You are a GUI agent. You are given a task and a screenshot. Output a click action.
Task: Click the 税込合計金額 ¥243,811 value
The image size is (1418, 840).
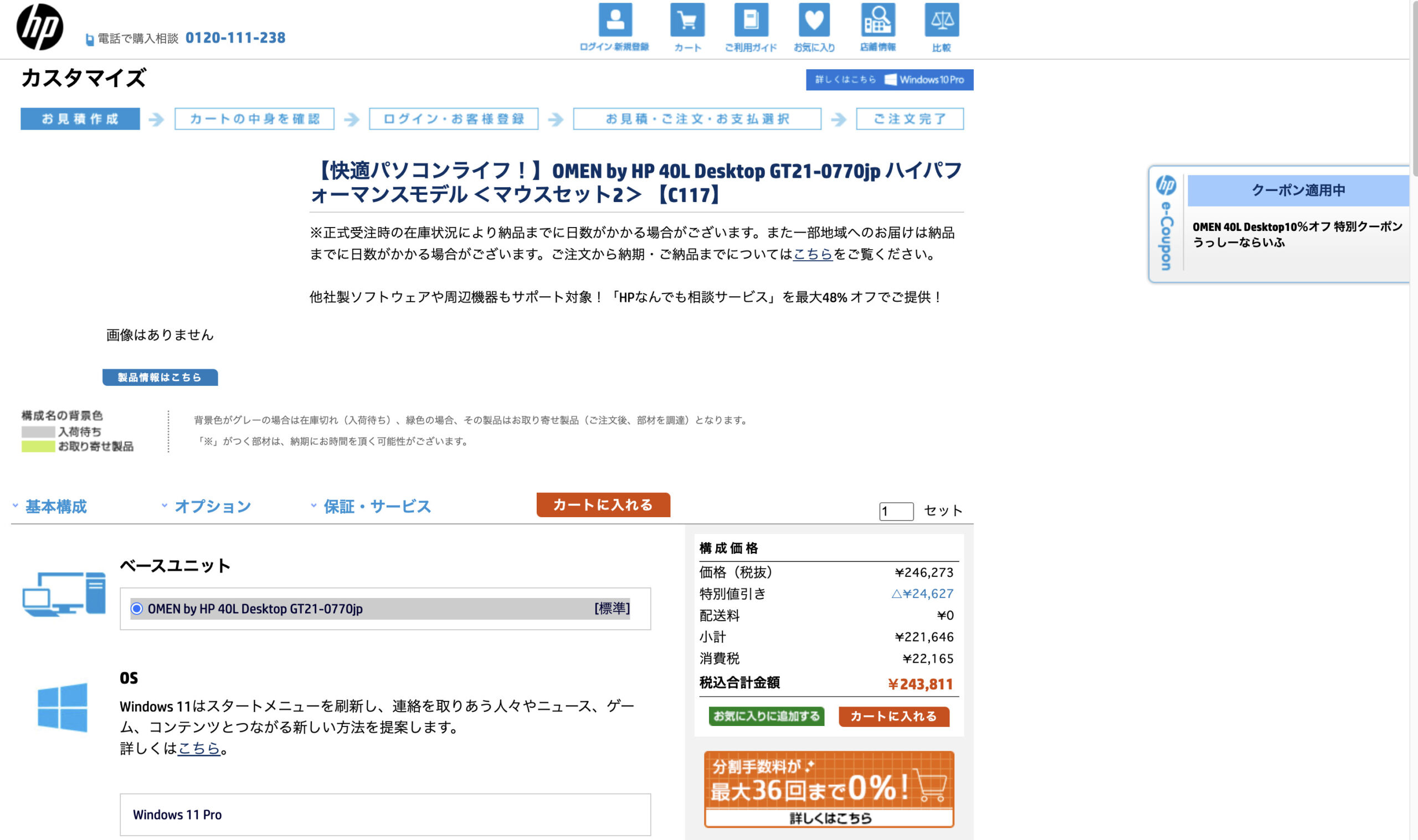pyautogui.click(x=921, y=684)
